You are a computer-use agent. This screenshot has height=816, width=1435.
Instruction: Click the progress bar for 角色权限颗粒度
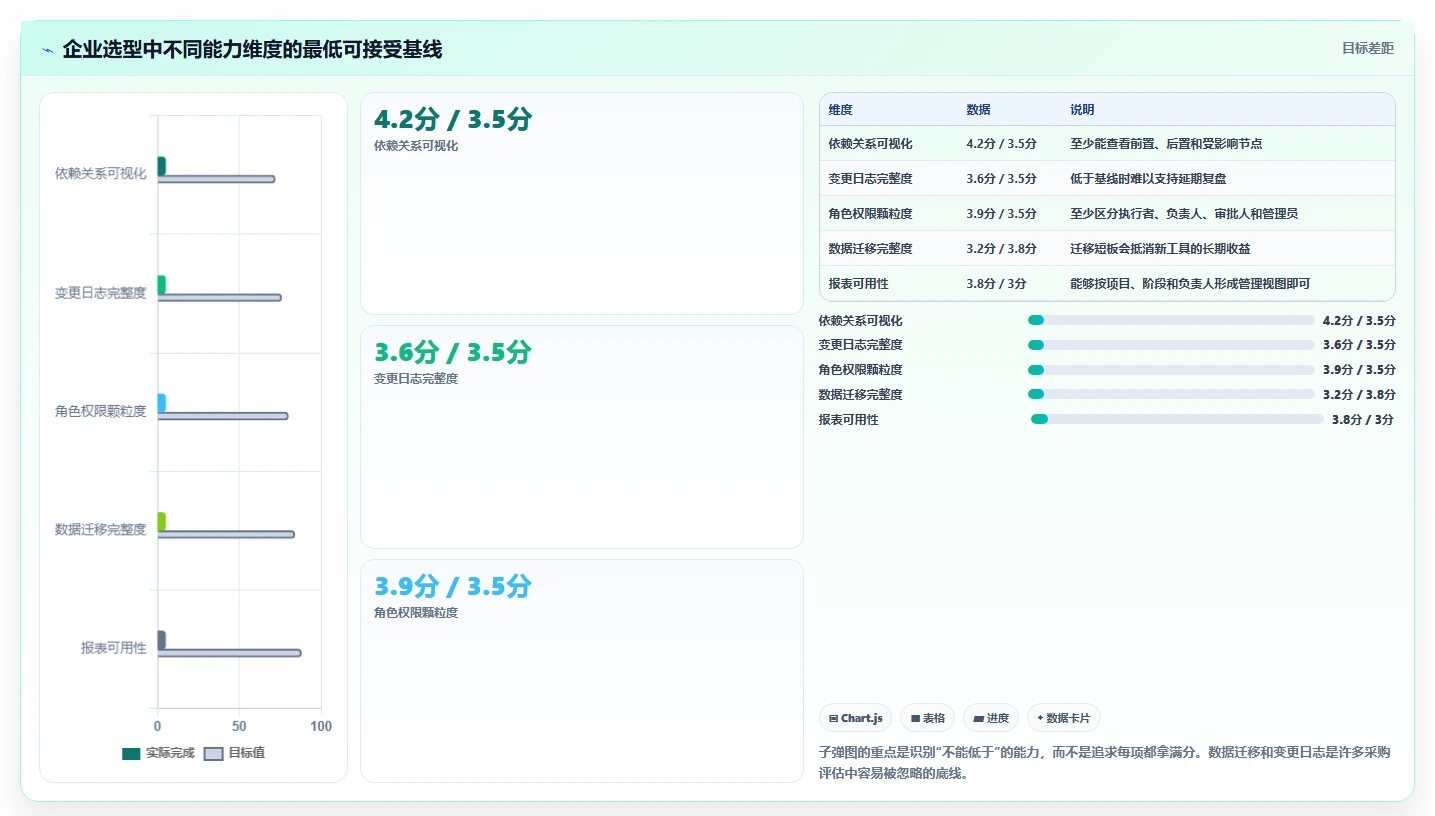click(x=1171, y=369)
